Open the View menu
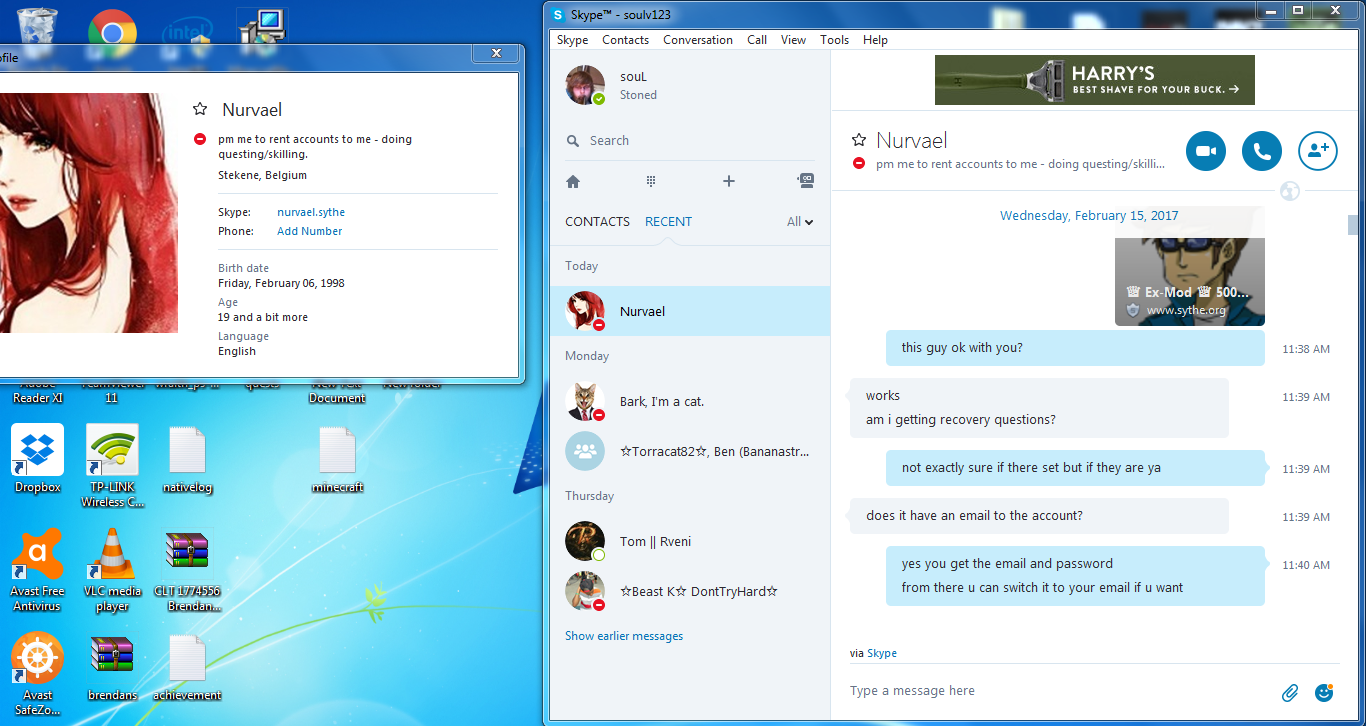Viewport: 1366px width, 726px height. [793, 40]
